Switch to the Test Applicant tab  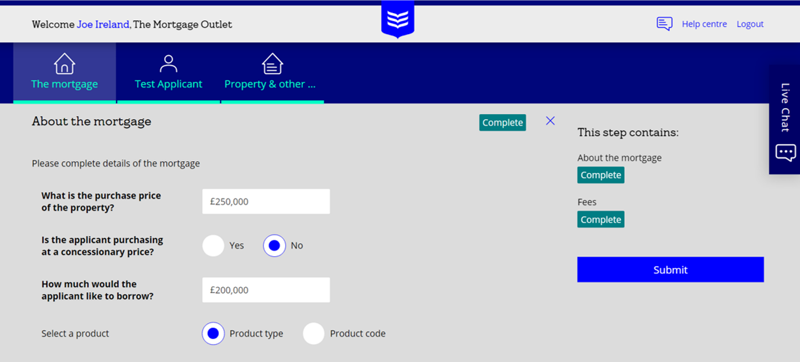pos(168,73)
